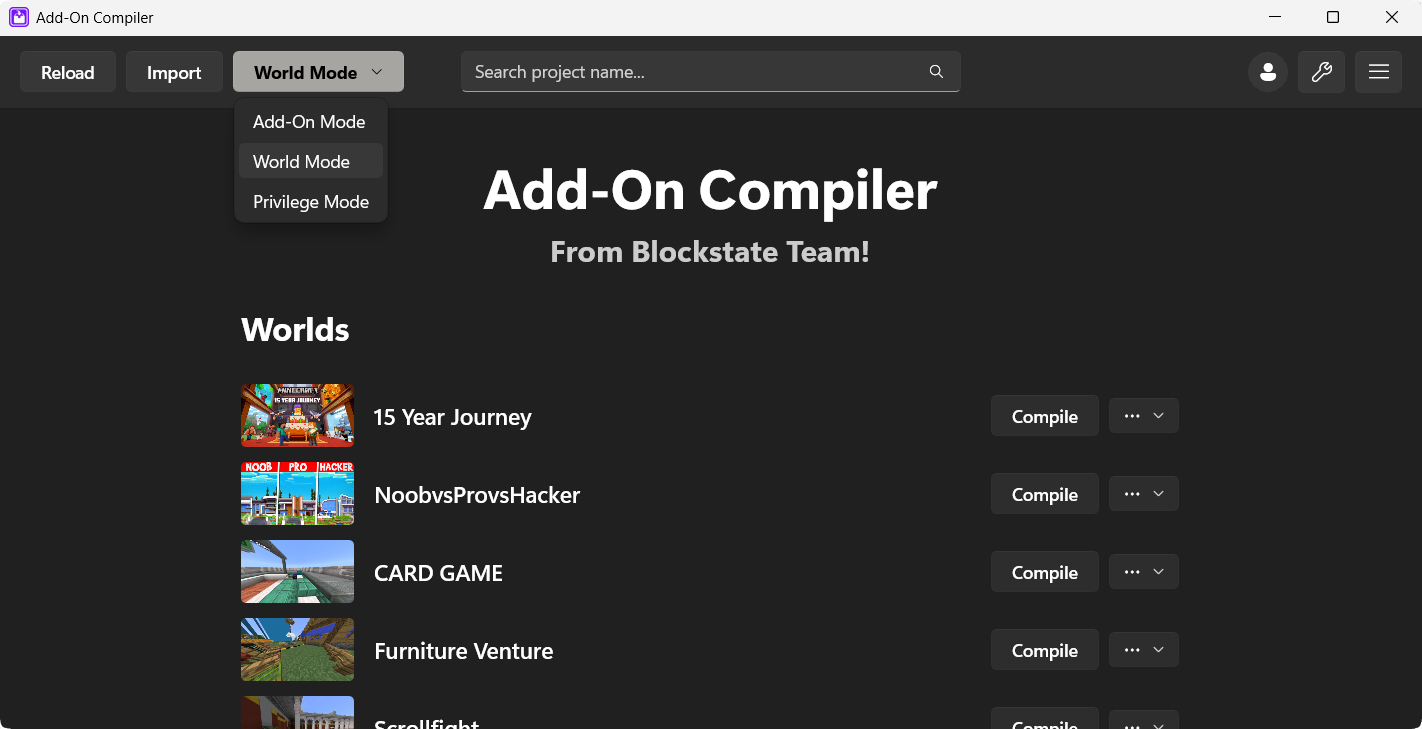Screen dimensions: 1422x729
Task: Open the wrench settings tool
Action: (1322, 72)
